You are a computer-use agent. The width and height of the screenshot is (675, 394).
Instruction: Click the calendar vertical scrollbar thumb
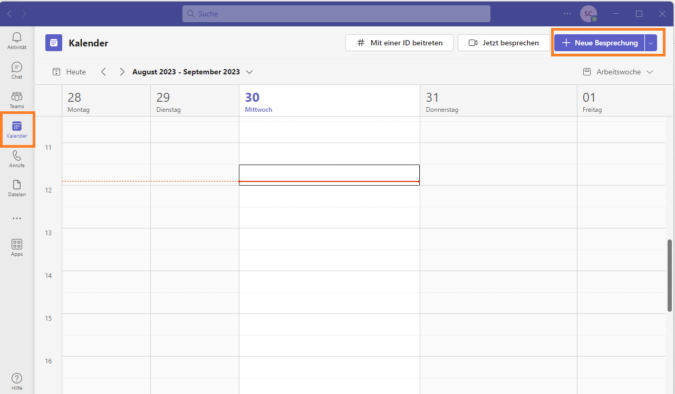tap(670, 275)
